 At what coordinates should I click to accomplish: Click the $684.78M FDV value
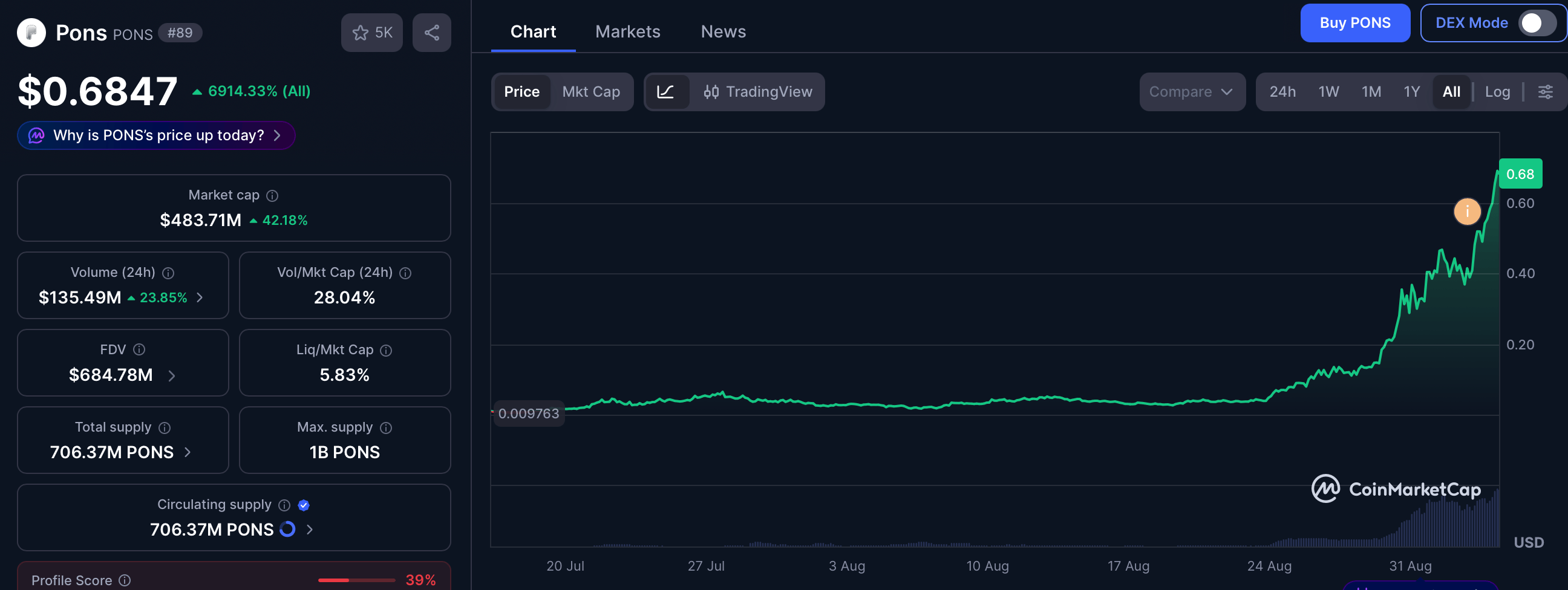[x=111, y=375]
